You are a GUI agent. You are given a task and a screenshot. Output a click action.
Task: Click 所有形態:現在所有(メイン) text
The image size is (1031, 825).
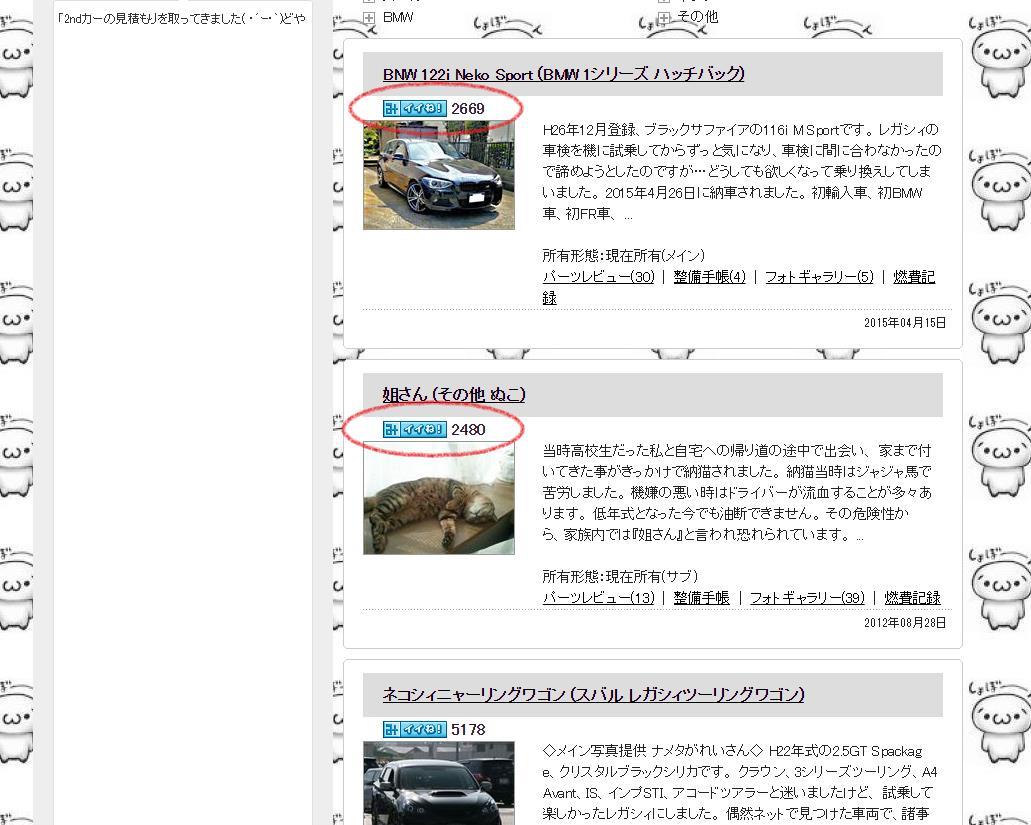(x=623, y=255)
